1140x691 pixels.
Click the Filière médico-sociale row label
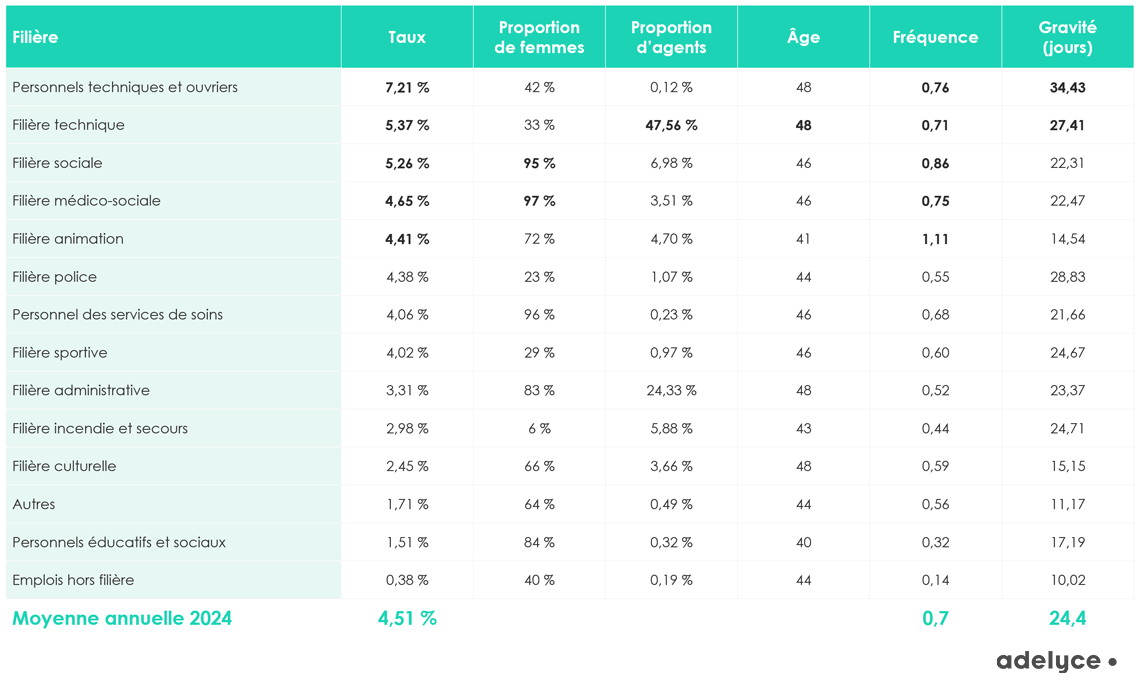86,201
